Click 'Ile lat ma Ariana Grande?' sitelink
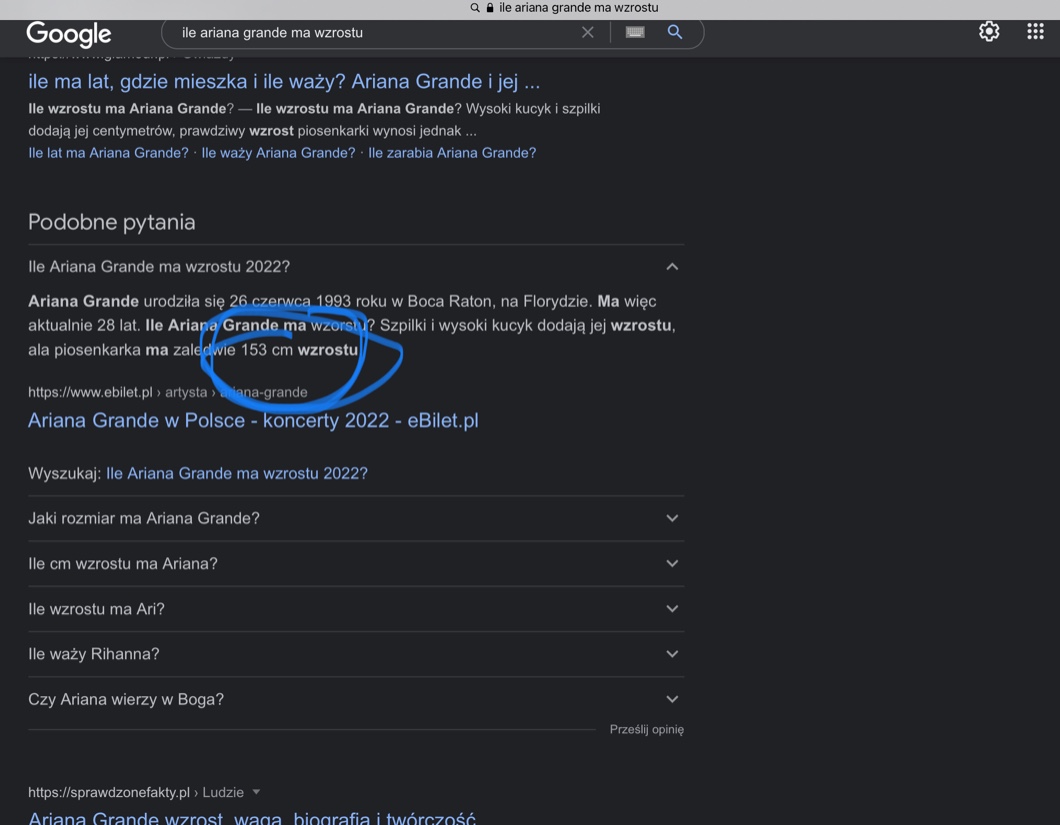This screenshot has height=825, width=1060. point(108,153)
